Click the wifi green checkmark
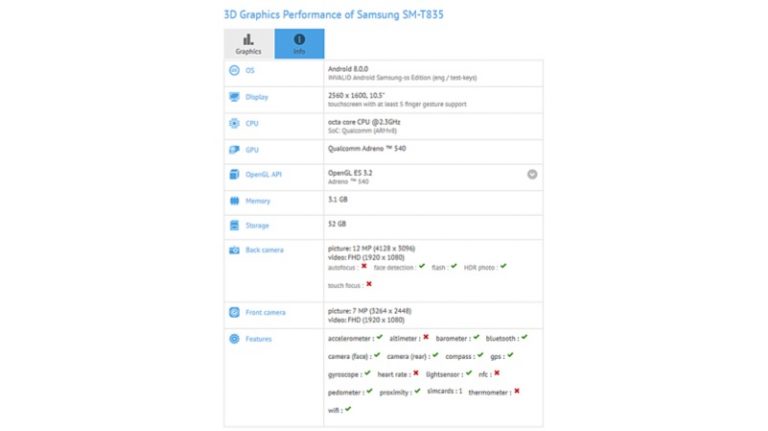 [345, 409]
